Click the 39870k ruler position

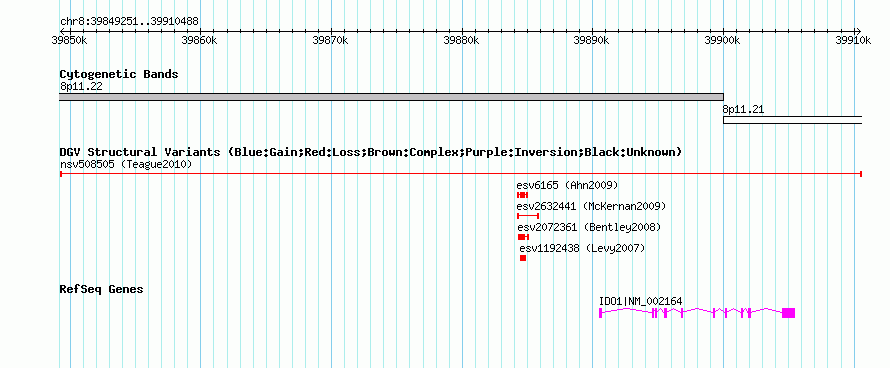(x=331, y=40)
